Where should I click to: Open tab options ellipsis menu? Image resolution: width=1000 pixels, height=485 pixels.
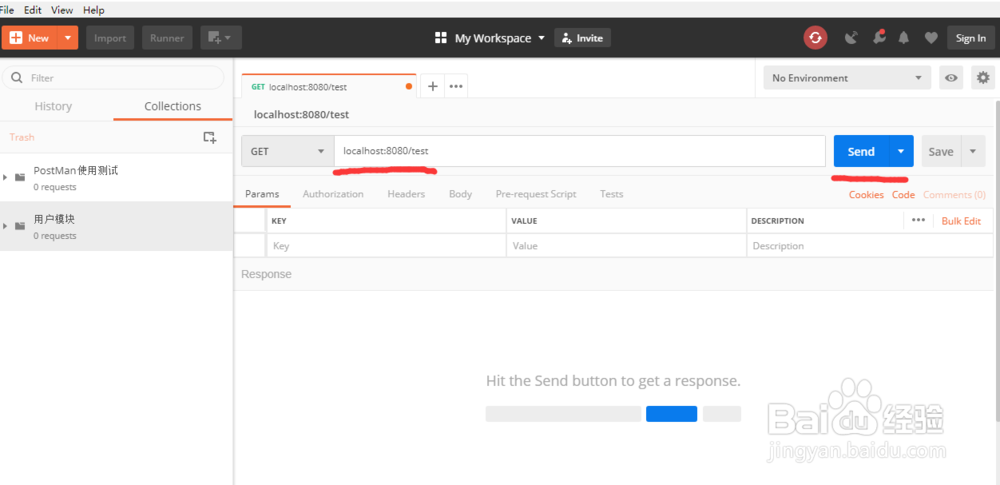pos(456,86)
